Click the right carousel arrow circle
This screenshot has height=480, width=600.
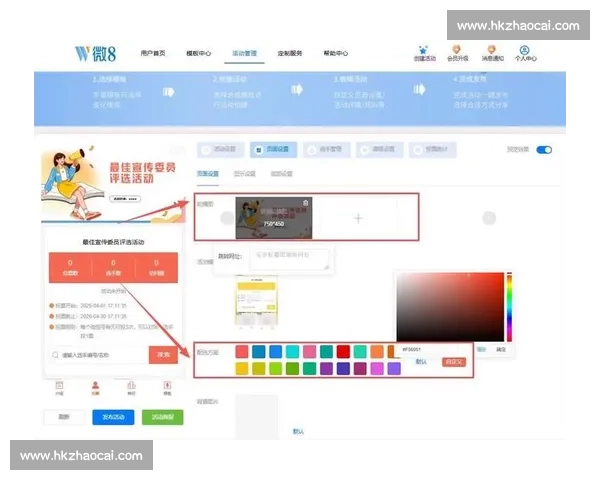489,218
